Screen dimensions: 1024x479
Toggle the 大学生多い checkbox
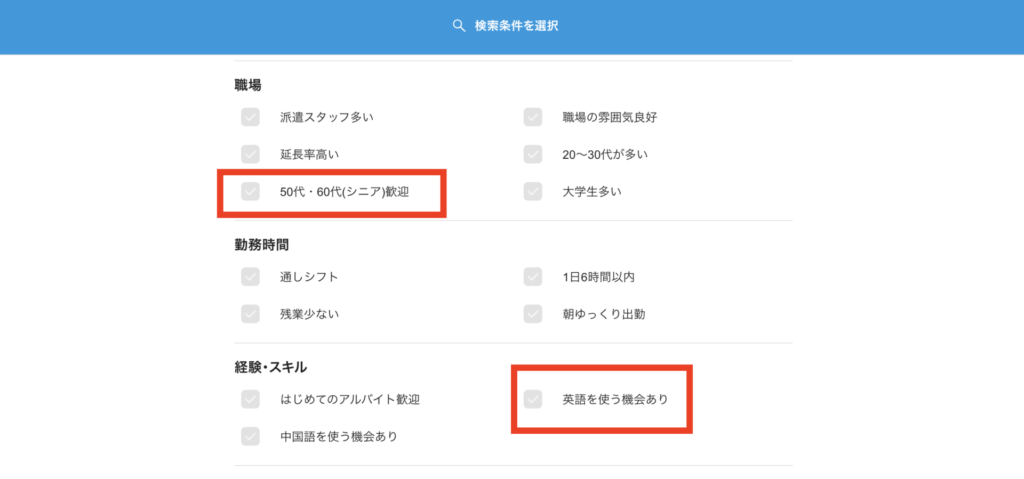[x=533, y=191]
